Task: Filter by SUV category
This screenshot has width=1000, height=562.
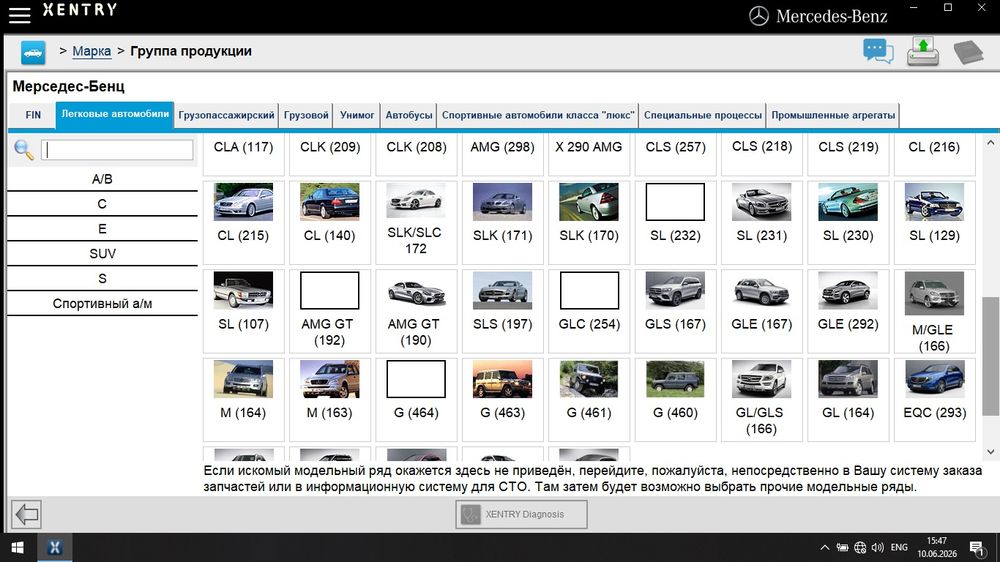Action: coord(102,254)
